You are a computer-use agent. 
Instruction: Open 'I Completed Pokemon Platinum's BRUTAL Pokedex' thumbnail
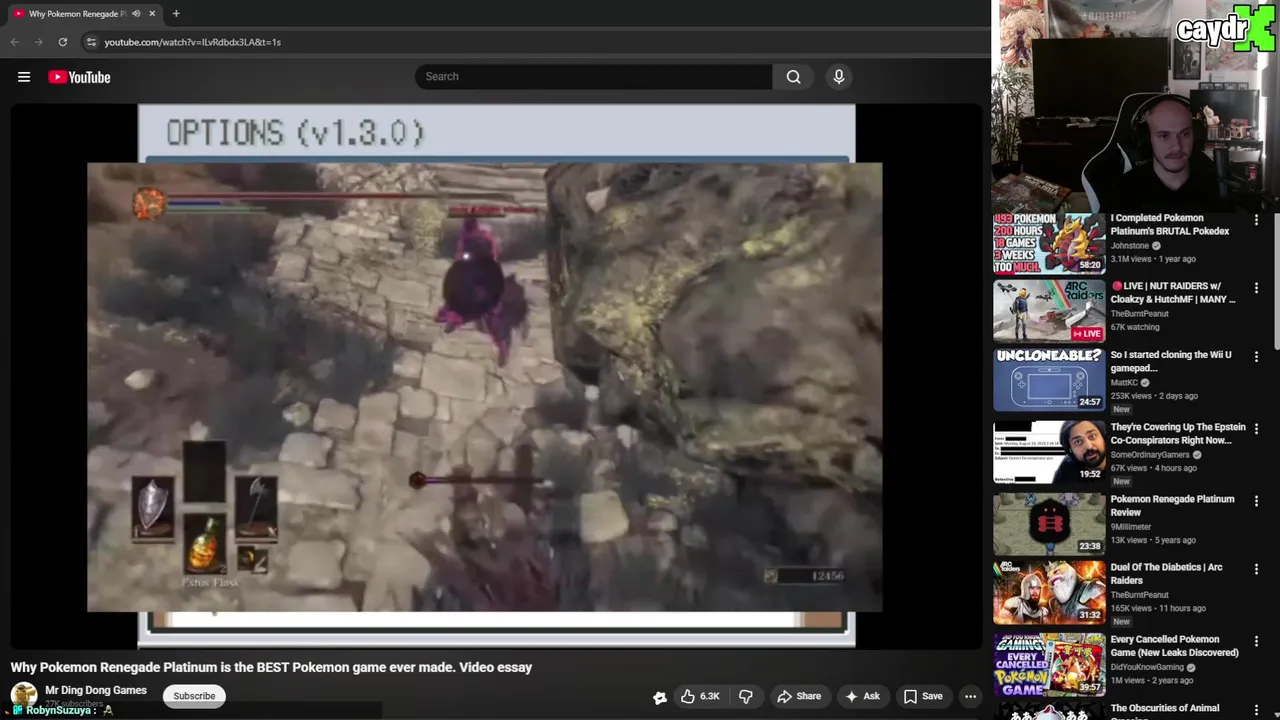1049,243
